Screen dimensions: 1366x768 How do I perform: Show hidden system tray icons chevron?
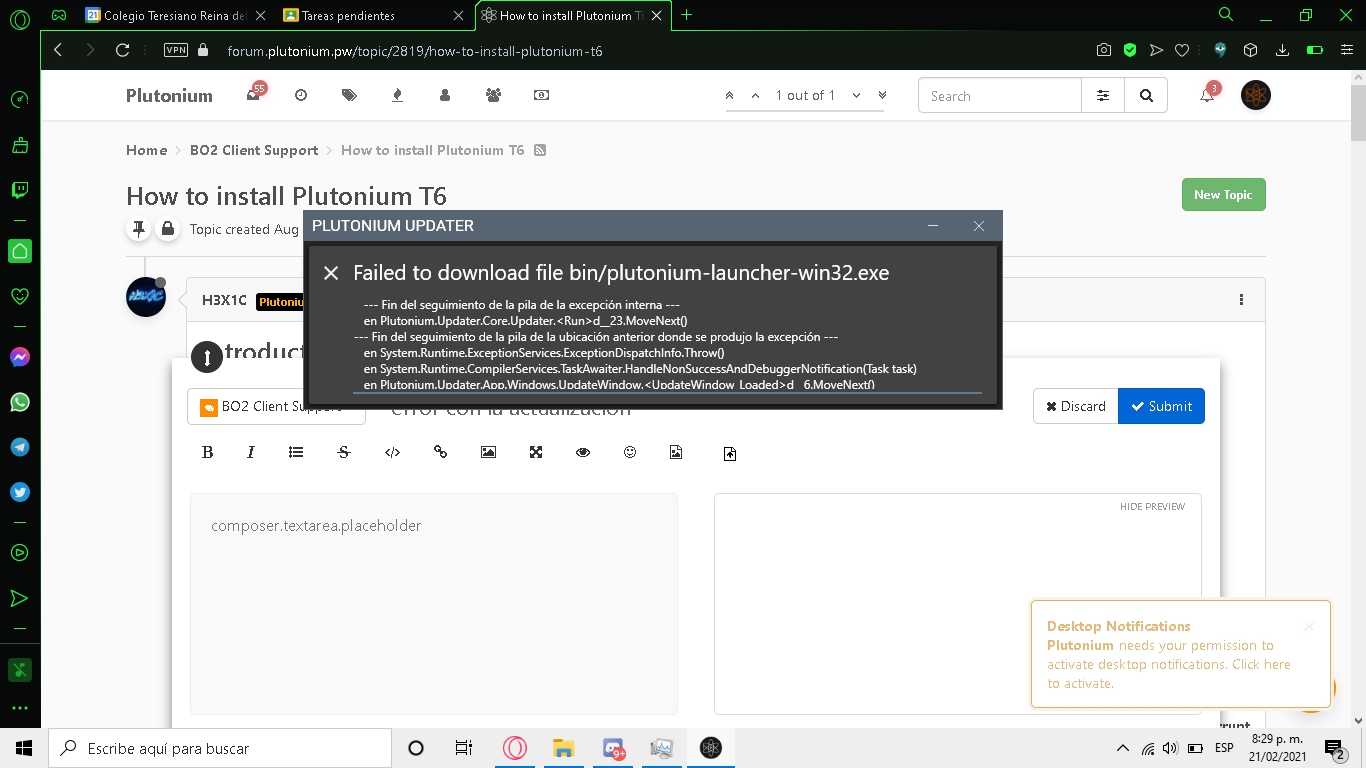tap(1123, 748)
